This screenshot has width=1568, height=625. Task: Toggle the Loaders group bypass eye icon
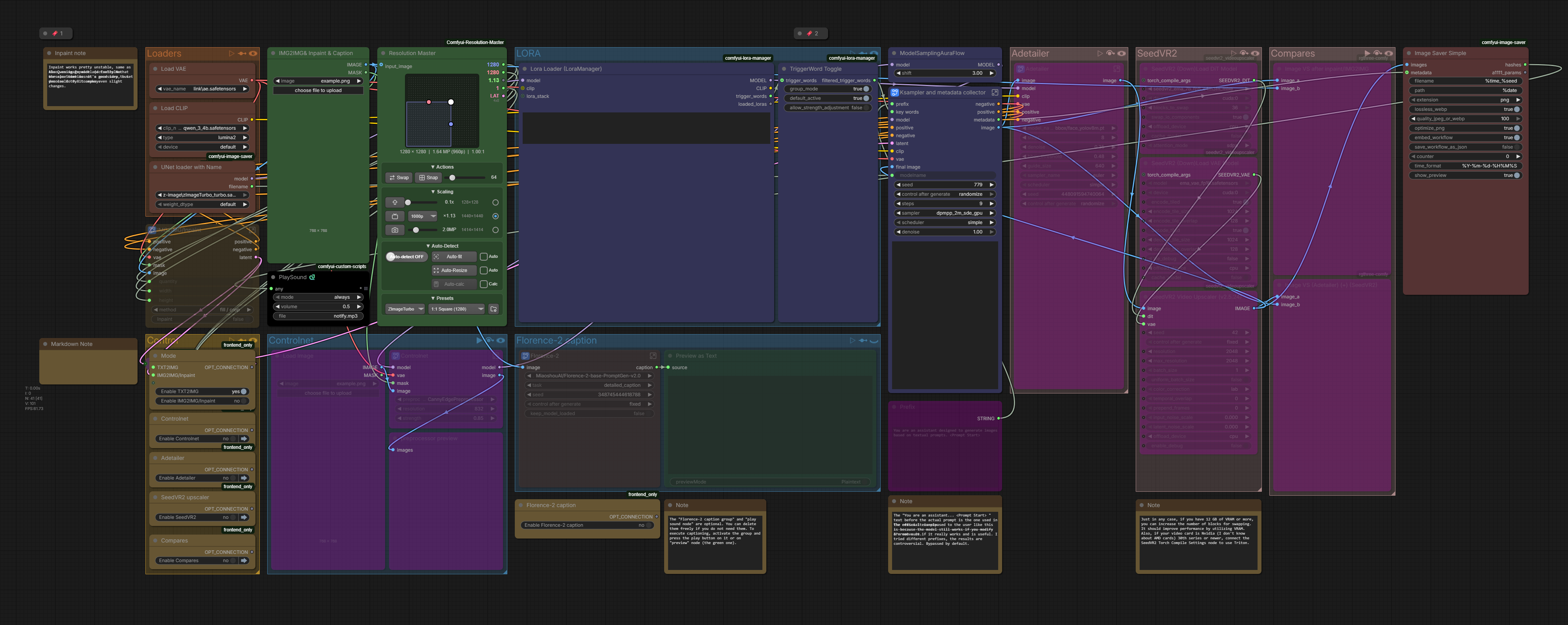point(253,53)
